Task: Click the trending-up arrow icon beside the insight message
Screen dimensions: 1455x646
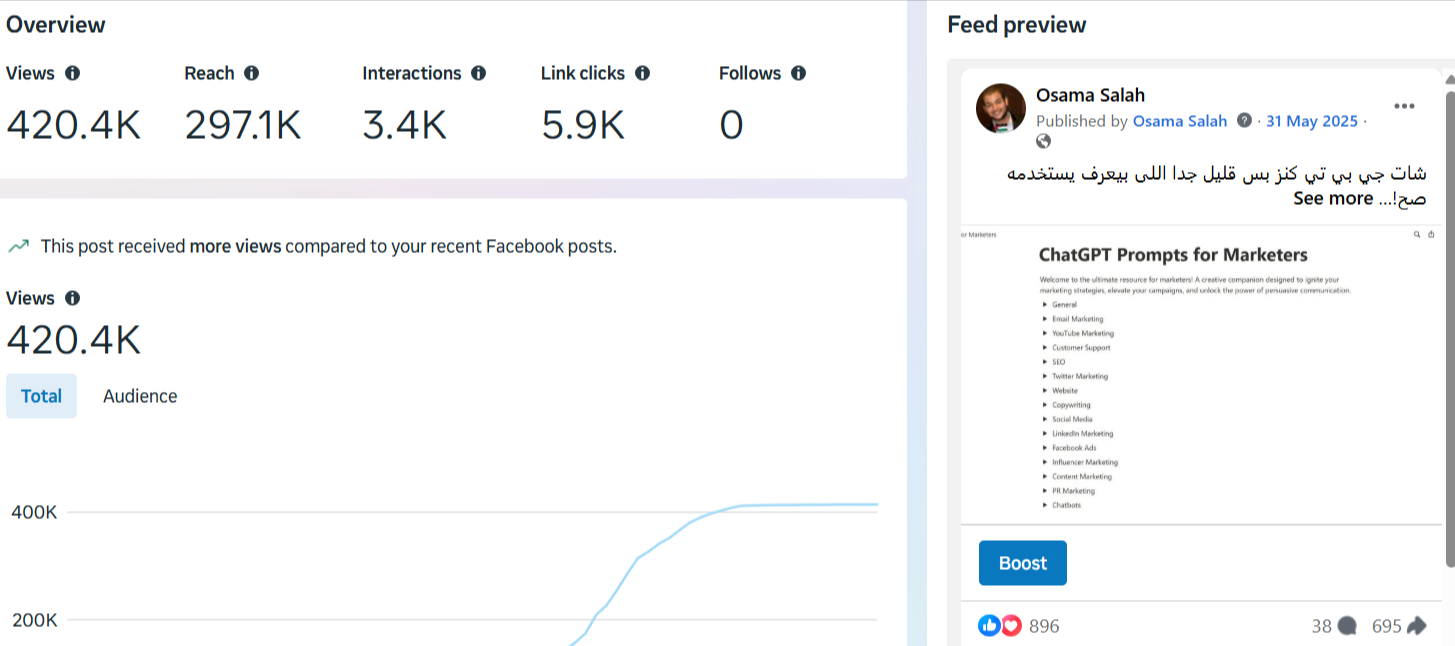Action: pos(18,245)
